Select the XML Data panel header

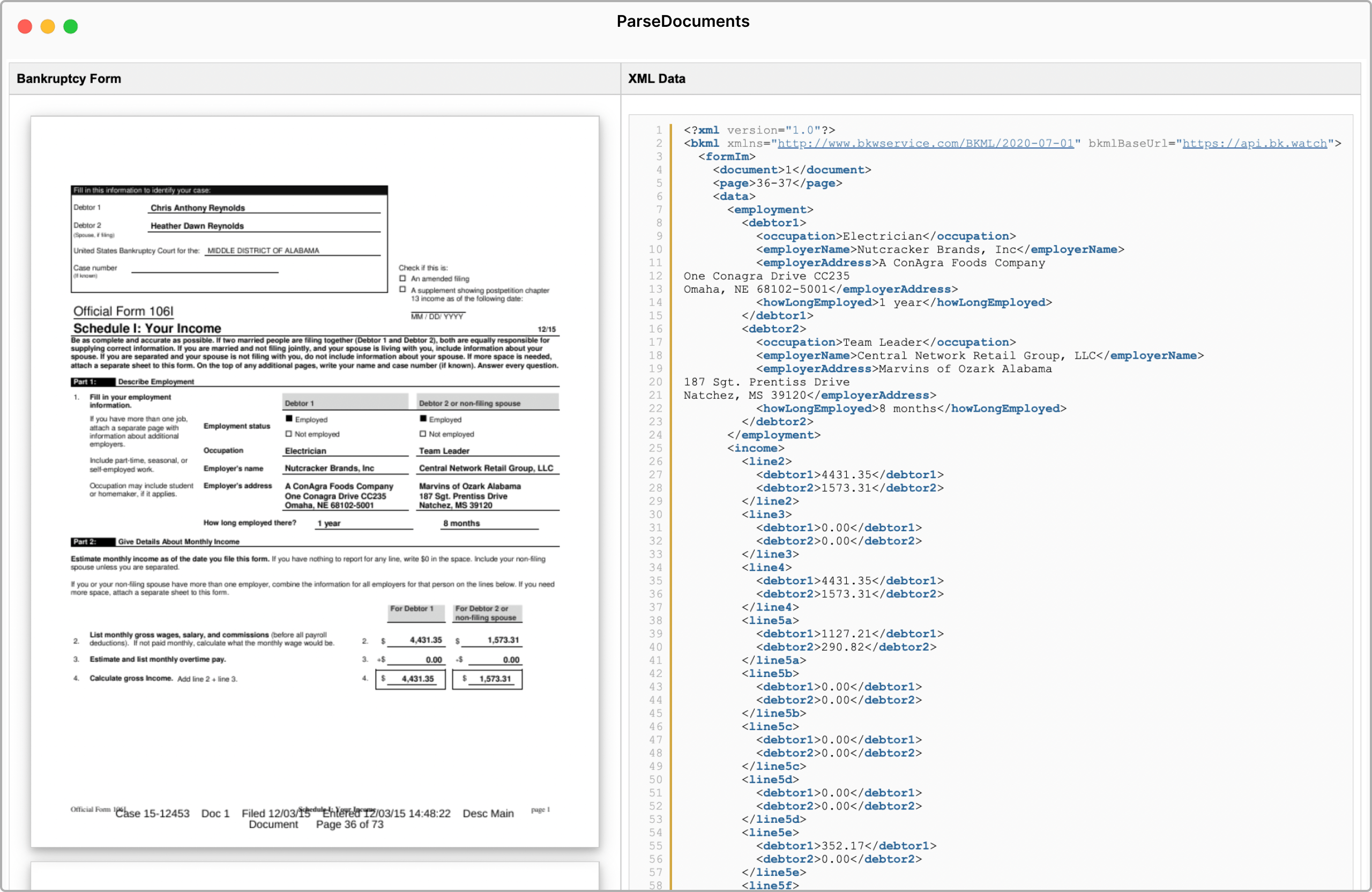point(657,78)
